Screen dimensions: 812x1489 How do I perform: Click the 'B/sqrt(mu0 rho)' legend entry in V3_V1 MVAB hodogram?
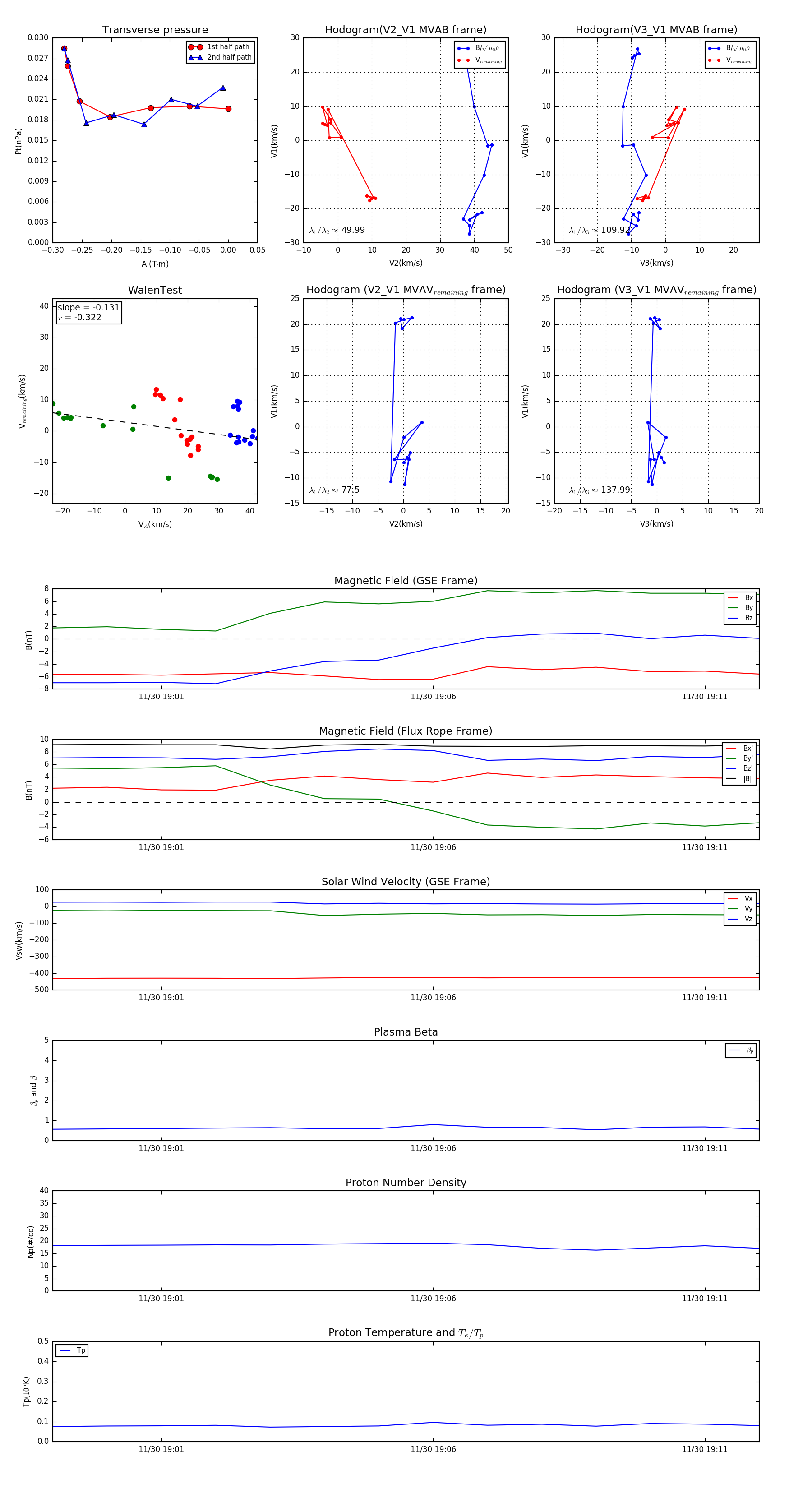pyautogui.click(x=730, y=48)
